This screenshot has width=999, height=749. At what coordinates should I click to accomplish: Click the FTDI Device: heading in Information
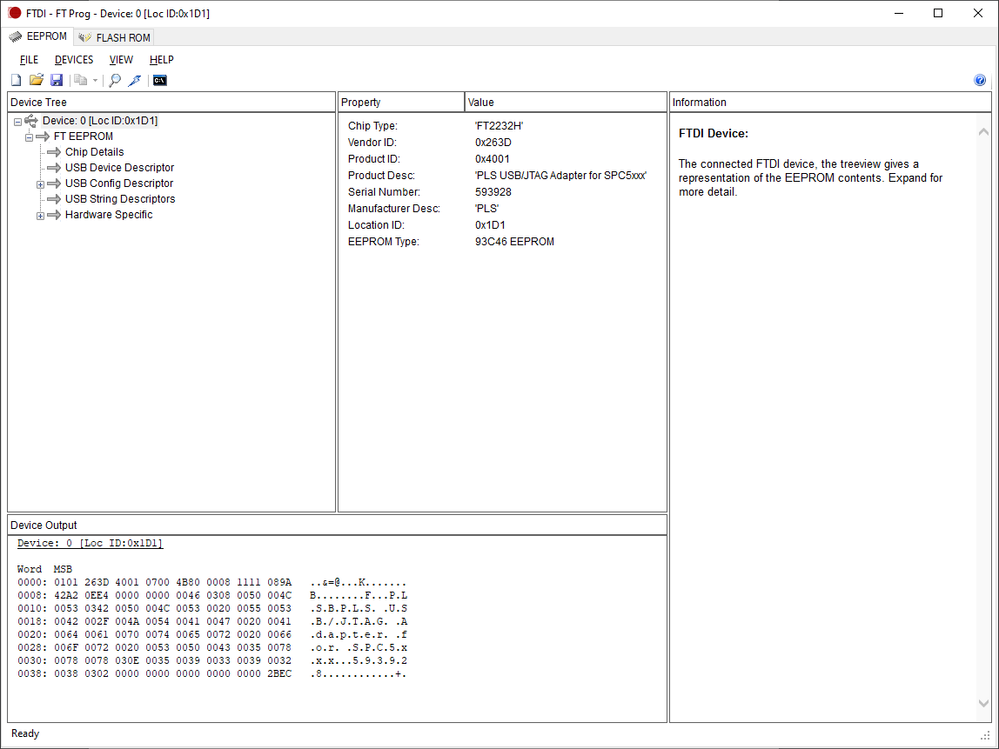point(714,134)
